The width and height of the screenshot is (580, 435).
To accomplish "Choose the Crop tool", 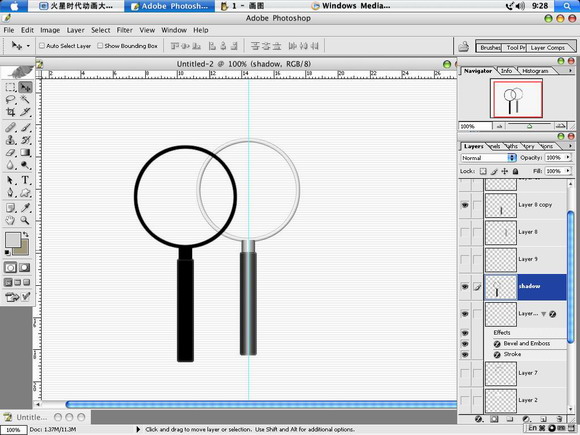I will tap(10, 112).
